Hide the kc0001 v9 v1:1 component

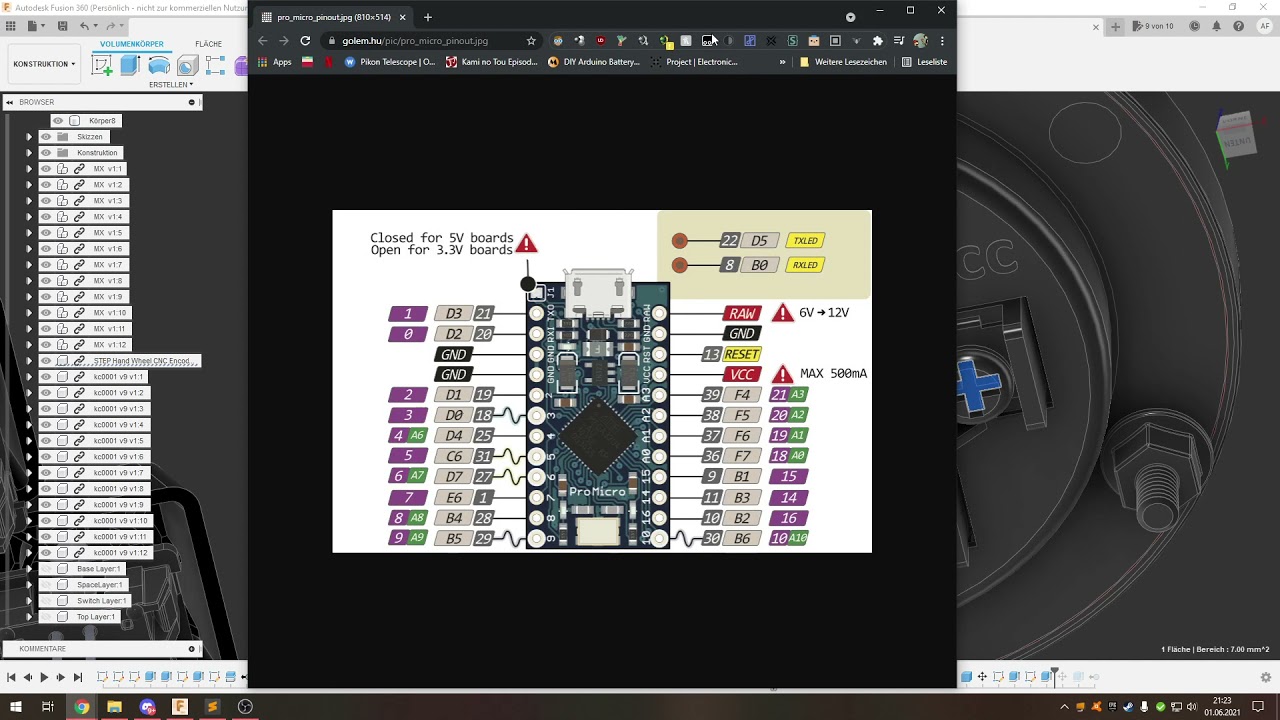click(x=45, y=377)
